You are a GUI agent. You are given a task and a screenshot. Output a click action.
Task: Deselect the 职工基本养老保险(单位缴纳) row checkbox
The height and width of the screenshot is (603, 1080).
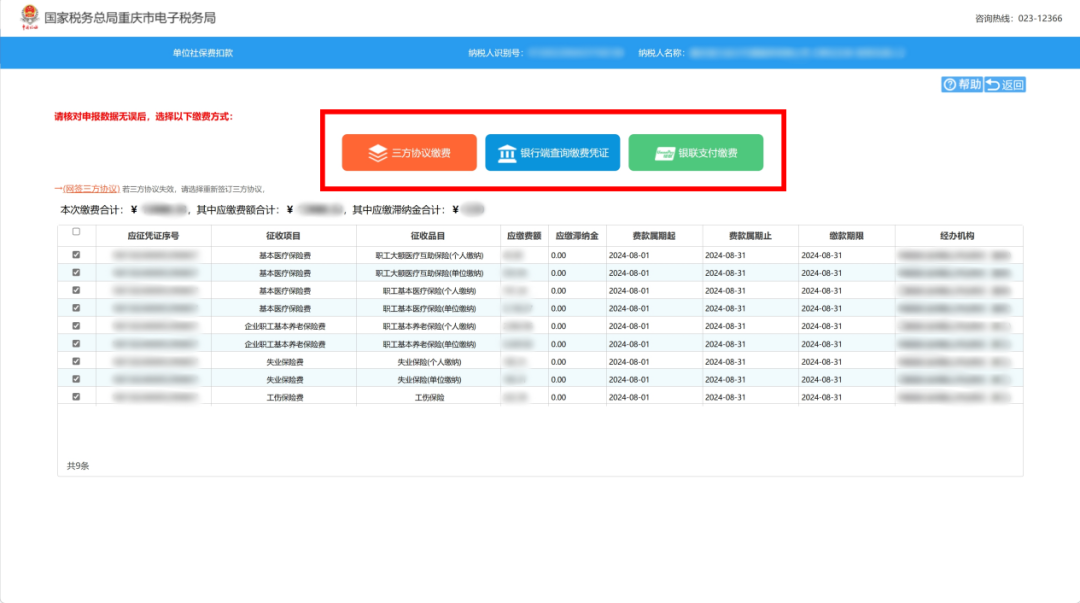point(77,343)
